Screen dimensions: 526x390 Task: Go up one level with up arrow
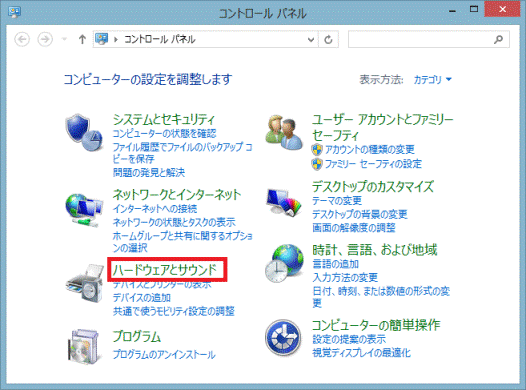click(x=82, y=40)
